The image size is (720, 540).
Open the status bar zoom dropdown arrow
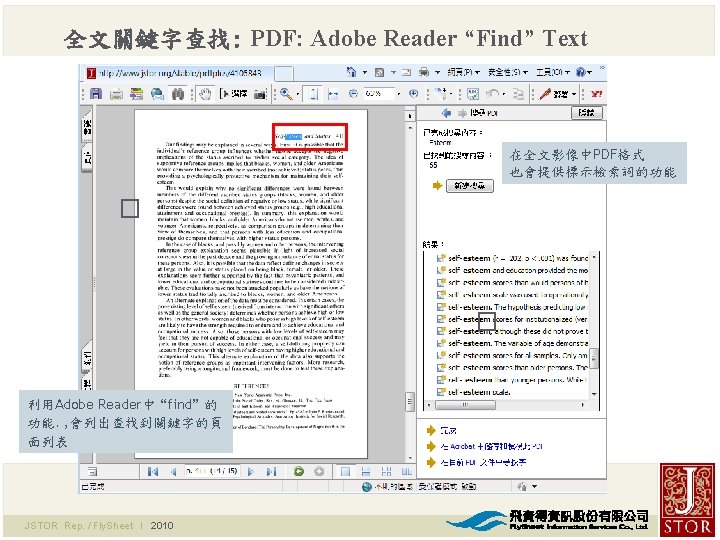click(x=534, y=487)
